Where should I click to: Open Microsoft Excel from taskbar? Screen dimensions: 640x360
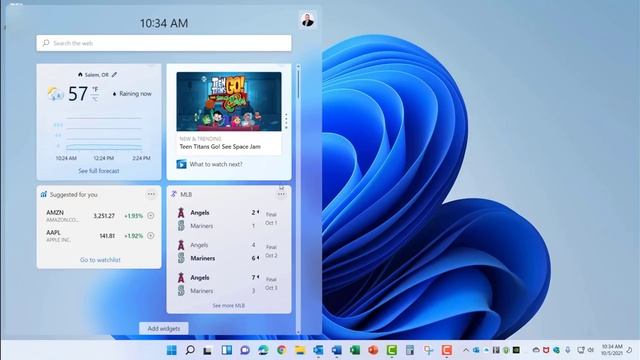click(355, 350)
